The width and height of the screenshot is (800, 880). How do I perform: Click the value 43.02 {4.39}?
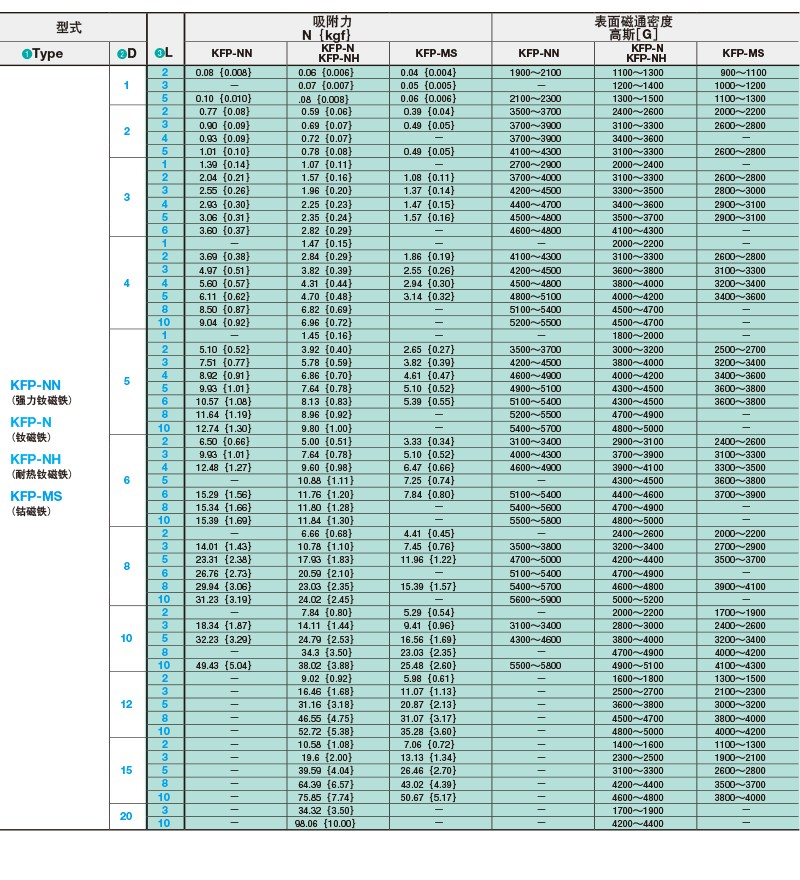[428, 784]
